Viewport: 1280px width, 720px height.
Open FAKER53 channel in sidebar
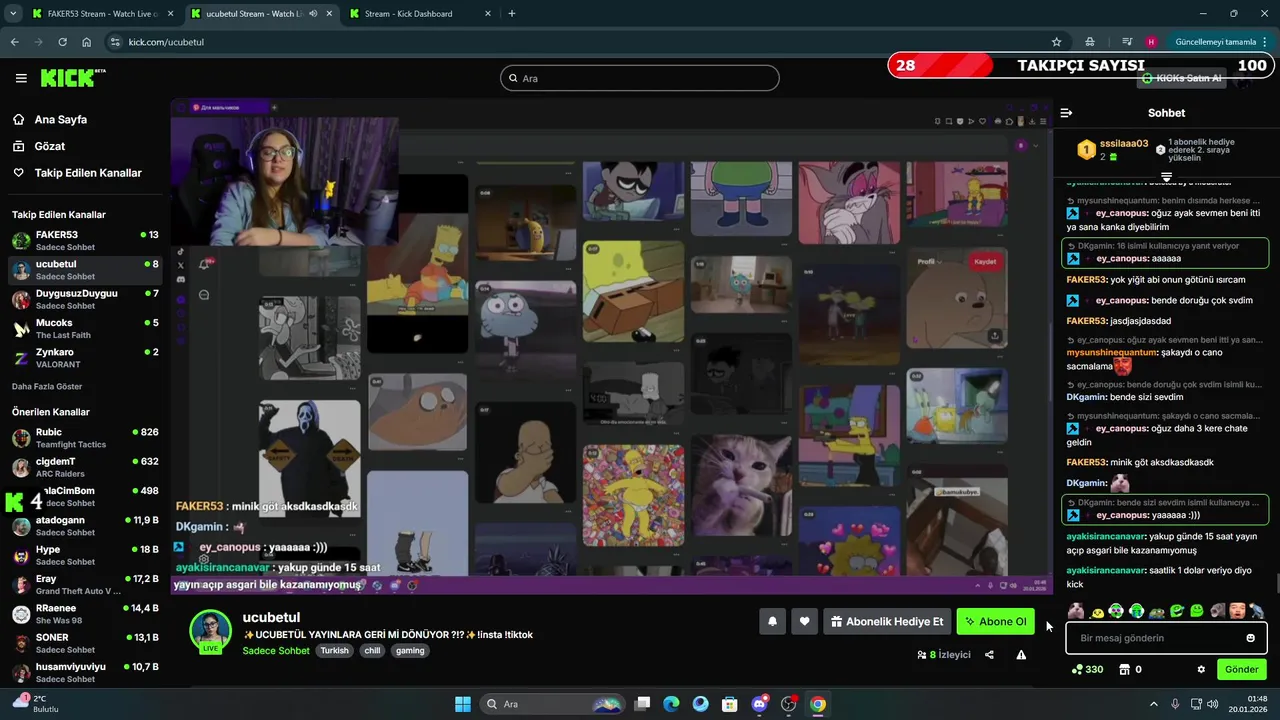click(x=85, y=241)
